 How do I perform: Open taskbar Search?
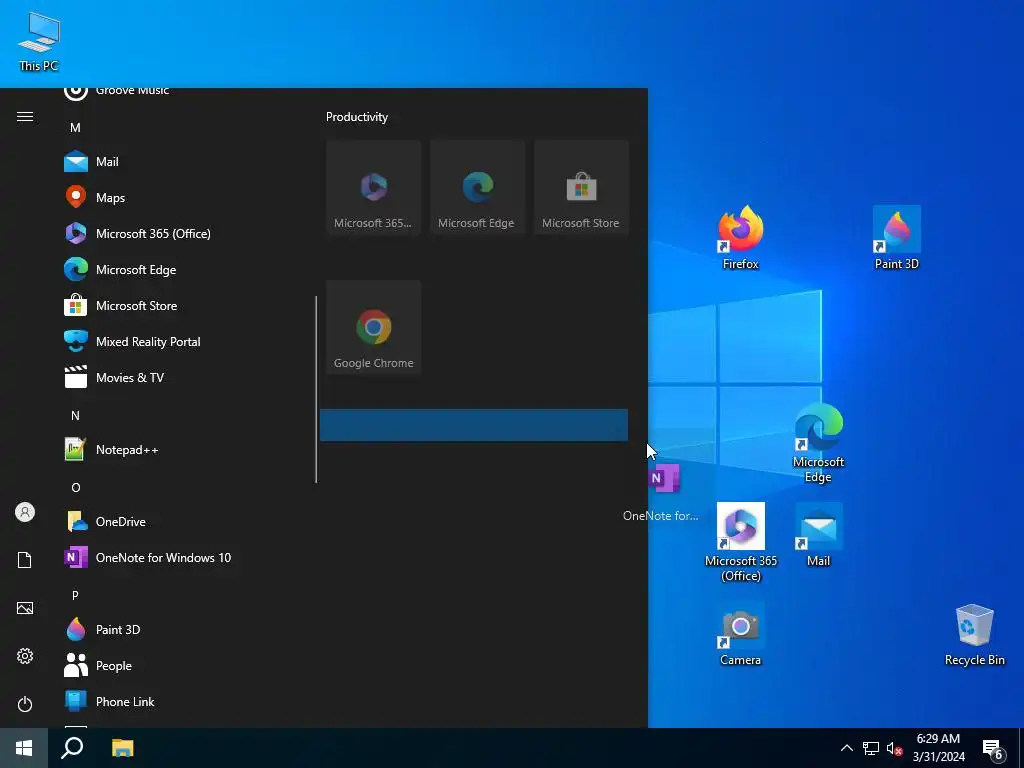click(72, 748)
